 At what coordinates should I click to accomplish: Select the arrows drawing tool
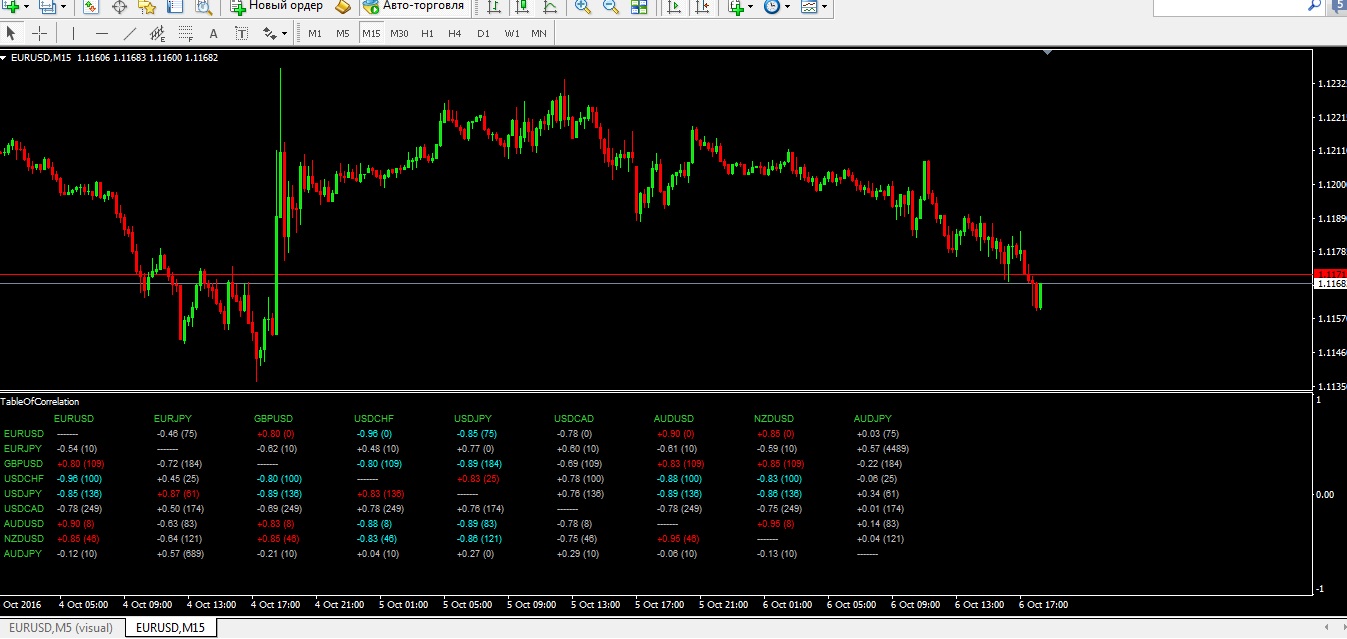click(x=269, y=33)
